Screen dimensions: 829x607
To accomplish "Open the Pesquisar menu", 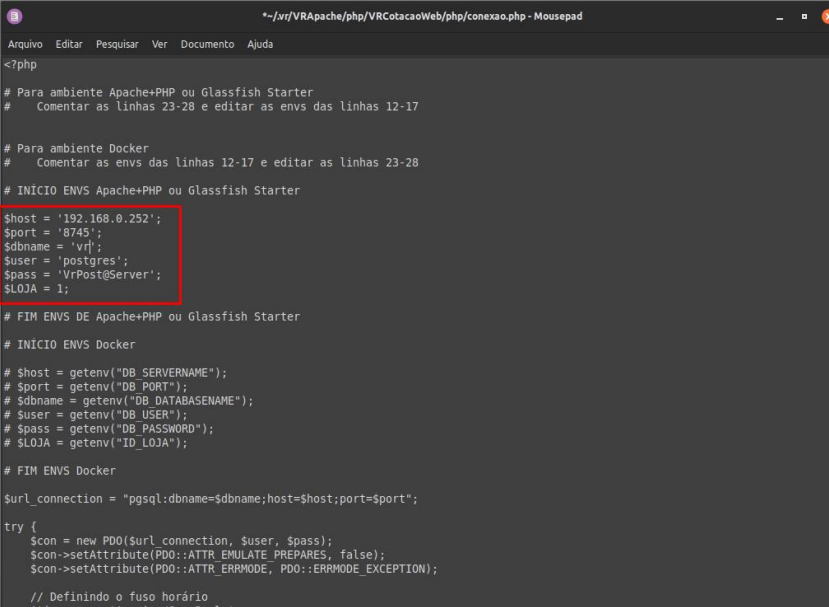I will (x=117, y=44).
